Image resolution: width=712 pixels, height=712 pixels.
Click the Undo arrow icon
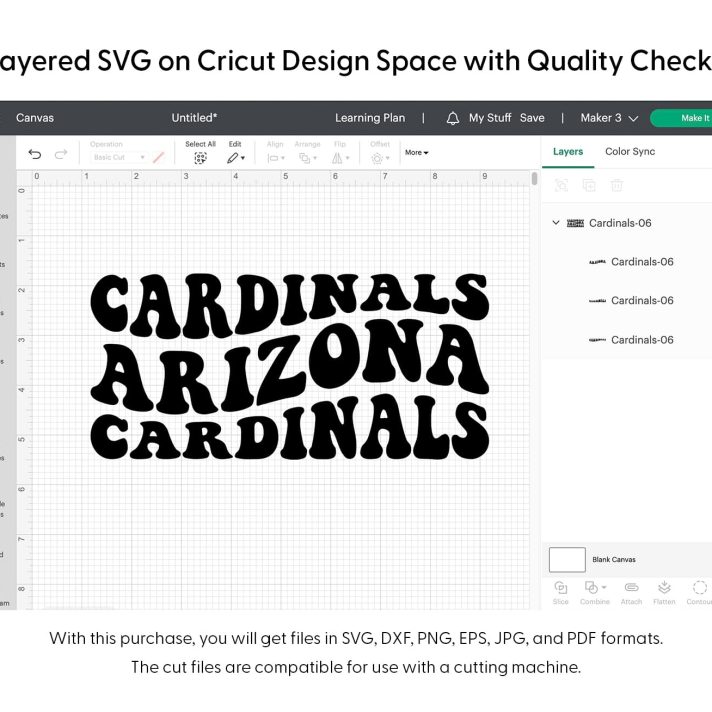point(35,154)
